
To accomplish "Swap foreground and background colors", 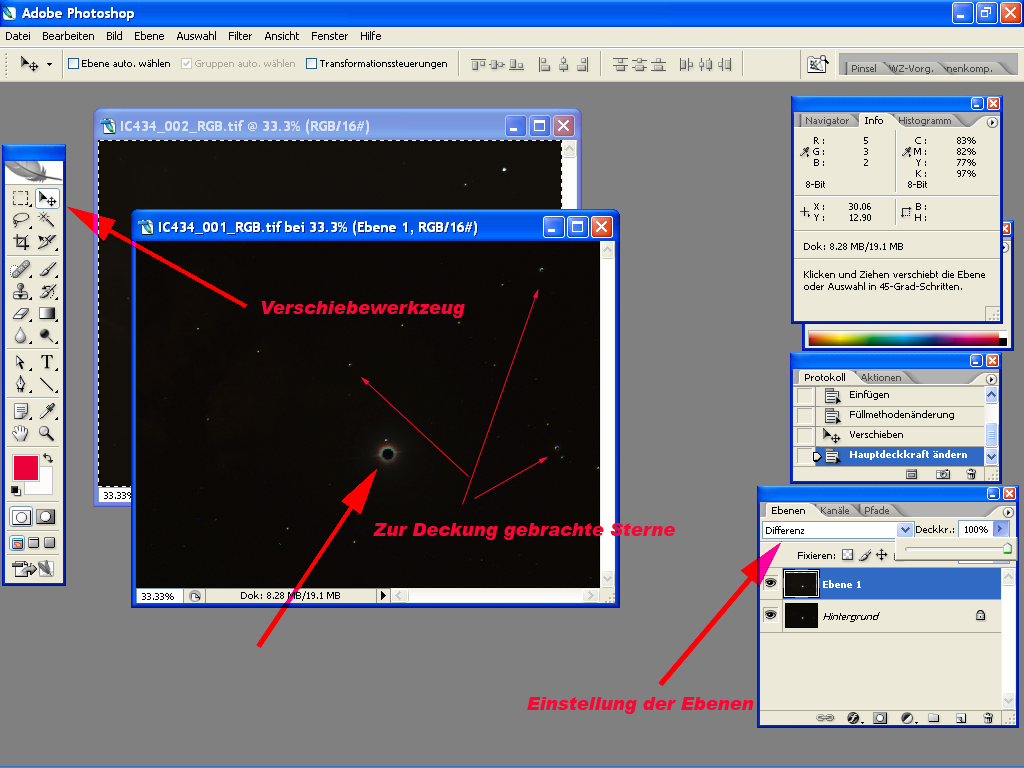I will pos(48,458).
